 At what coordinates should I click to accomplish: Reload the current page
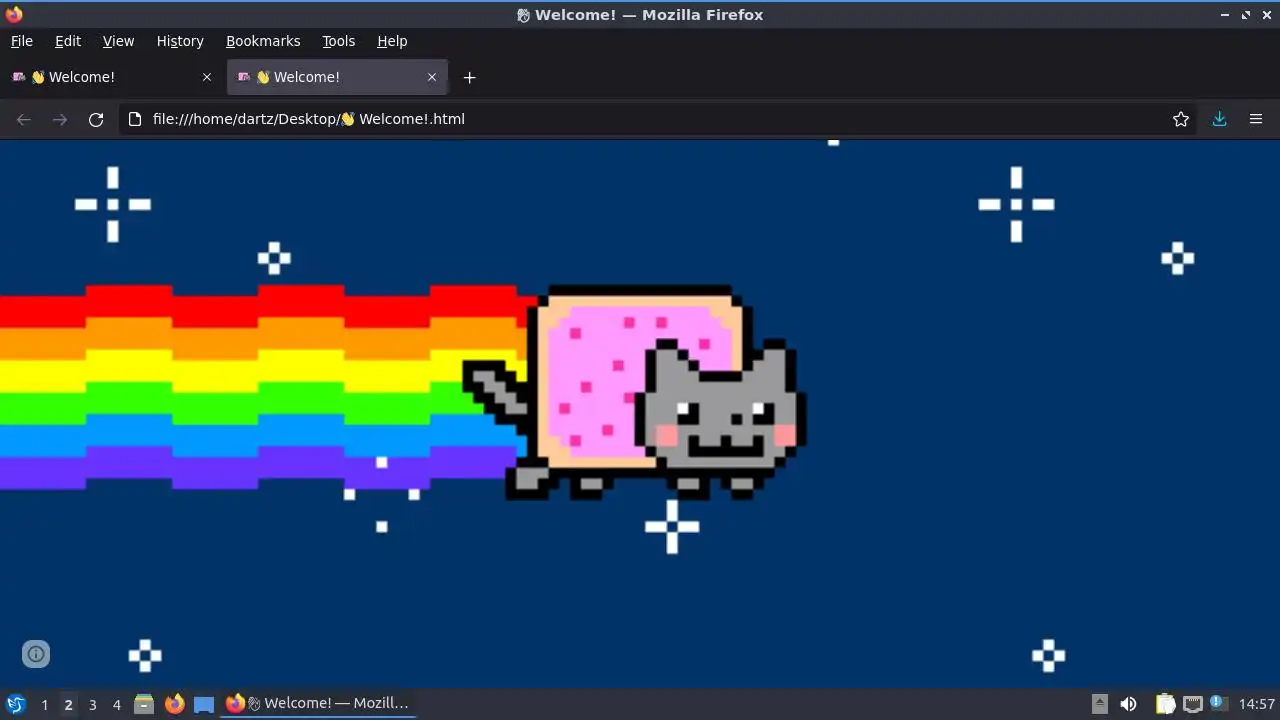pos(96,119)
